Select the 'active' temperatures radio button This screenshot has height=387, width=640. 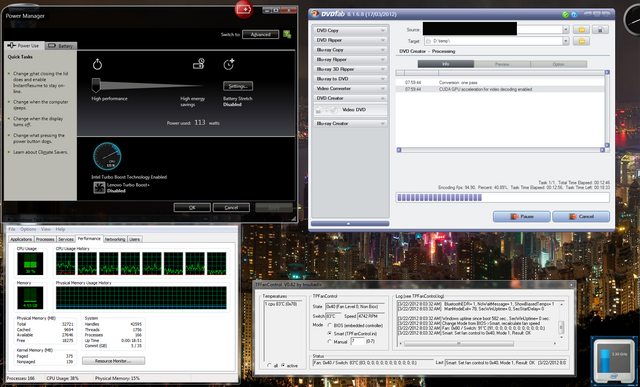pyautogui.click(x=283, y=365)
